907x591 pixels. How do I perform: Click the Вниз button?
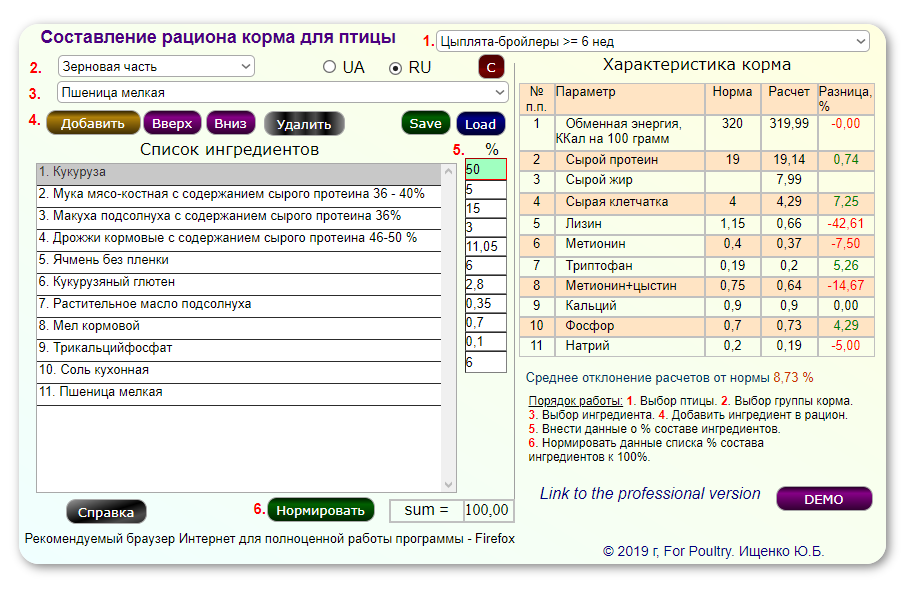tap(230, 123)
